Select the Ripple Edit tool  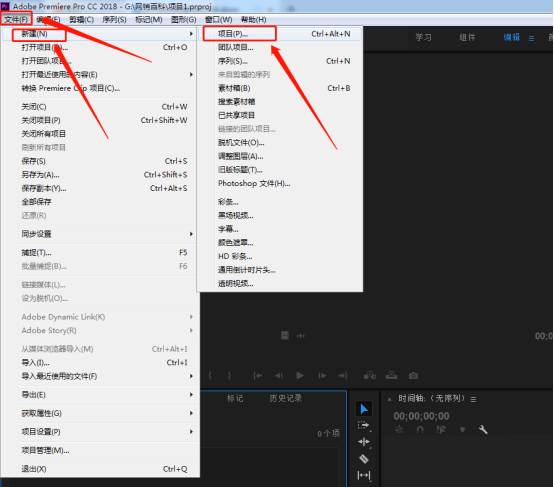coord(364,442)
